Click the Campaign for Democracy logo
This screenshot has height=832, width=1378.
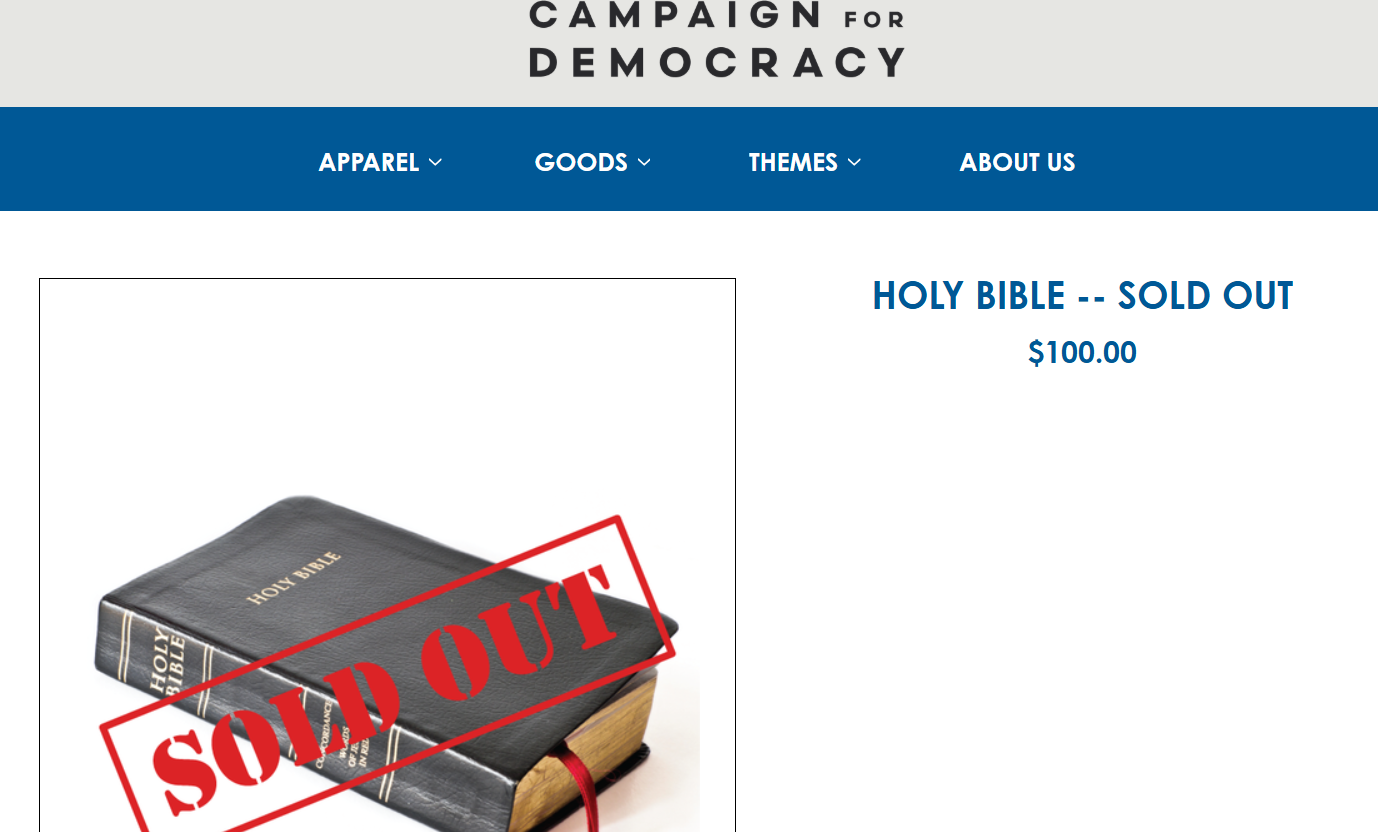pyautogui.click(x=717, y=40)
